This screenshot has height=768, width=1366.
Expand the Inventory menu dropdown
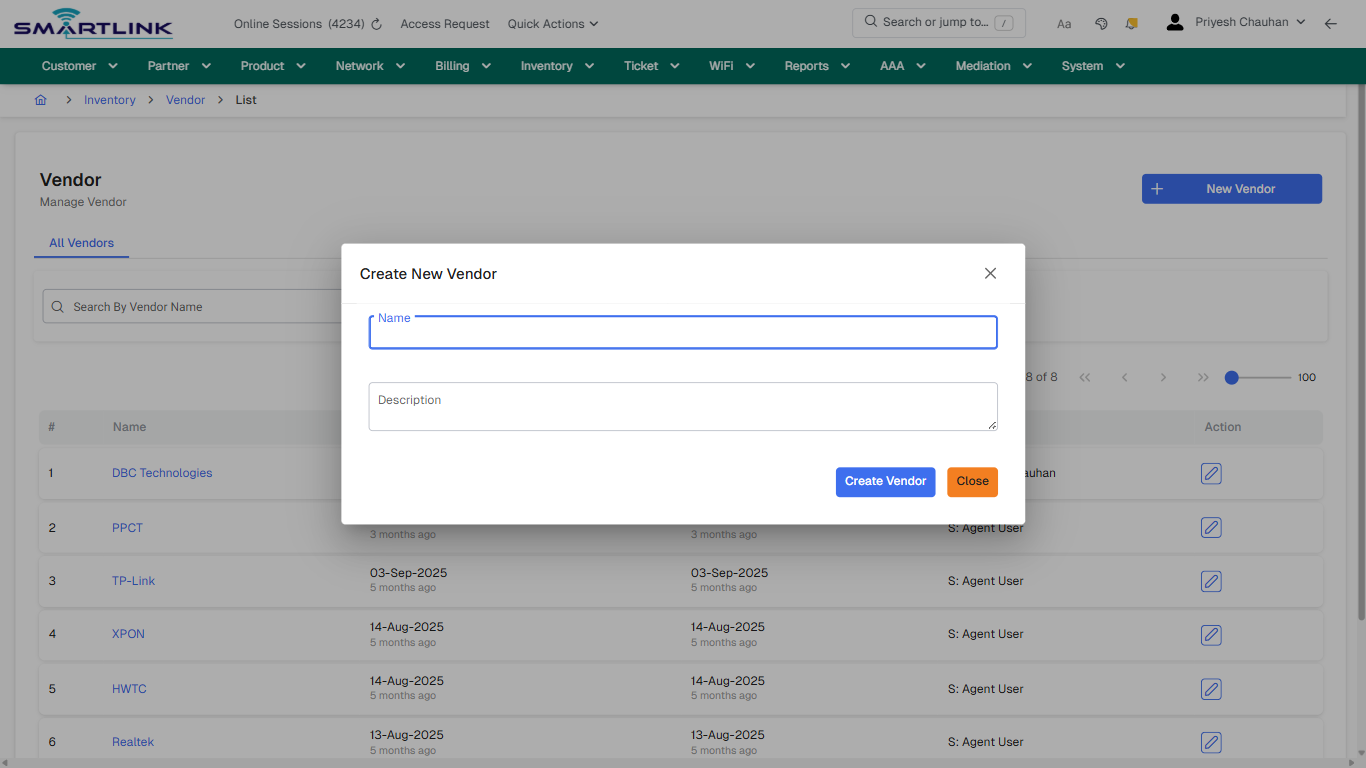coord(557,65)
